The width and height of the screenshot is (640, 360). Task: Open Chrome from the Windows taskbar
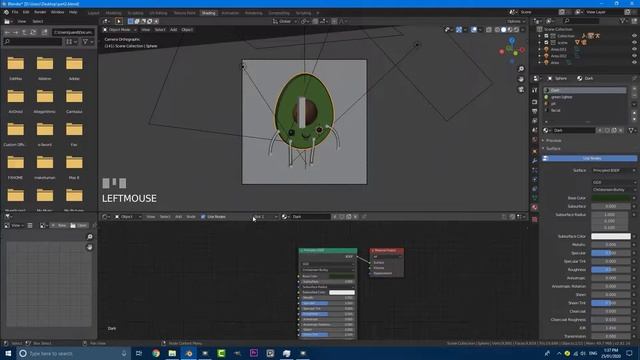pyautogui.click(x=156, y=353)
